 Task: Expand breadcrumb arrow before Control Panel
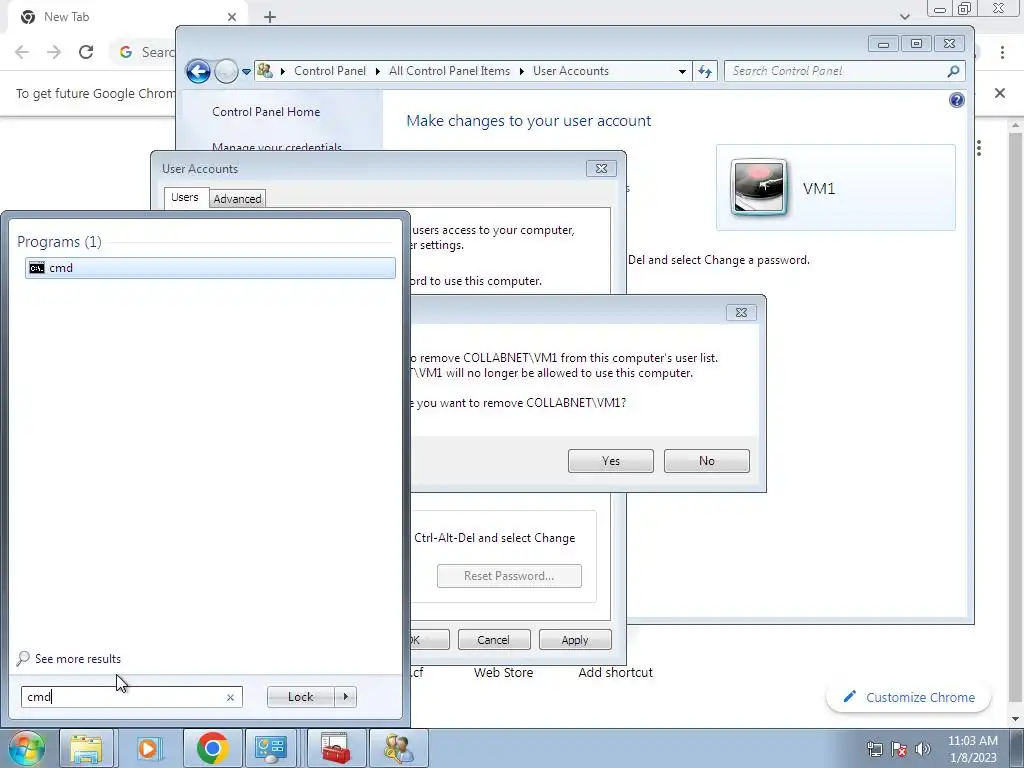pyautogui.click(x=283, y=71)
